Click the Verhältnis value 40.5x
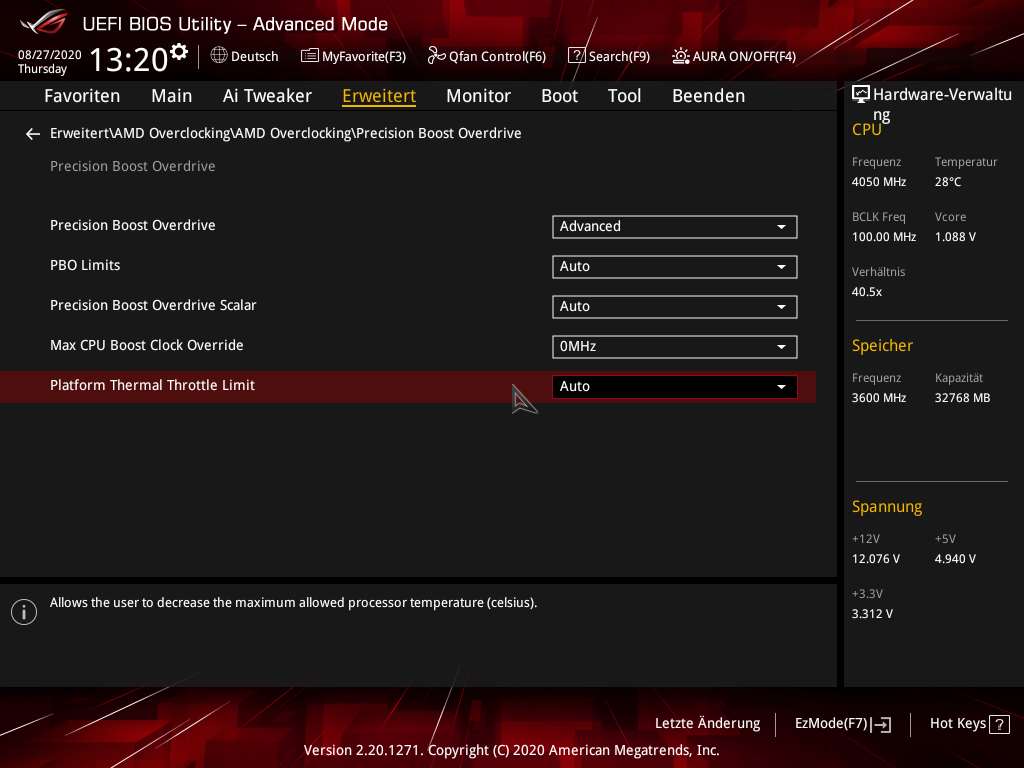Image resolution: width=1024 pixels, height=768 pixels. click(867, 292)
